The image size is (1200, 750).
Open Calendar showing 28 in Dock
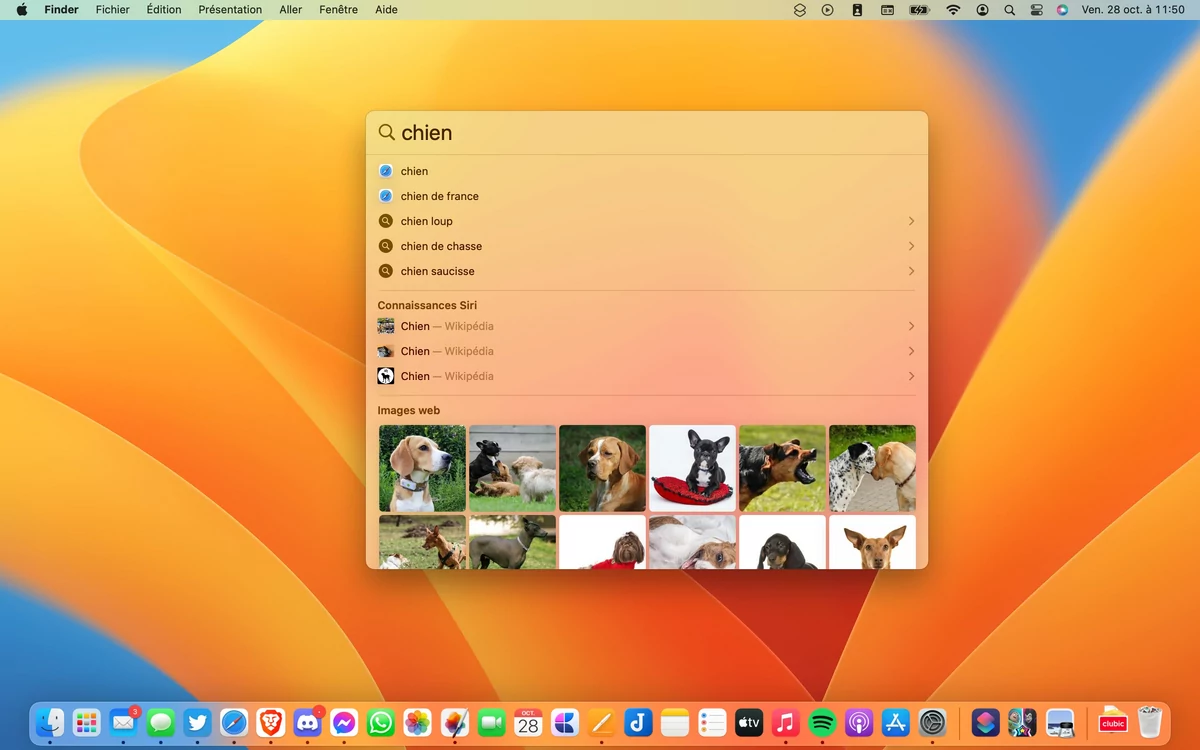pos(528,722)
